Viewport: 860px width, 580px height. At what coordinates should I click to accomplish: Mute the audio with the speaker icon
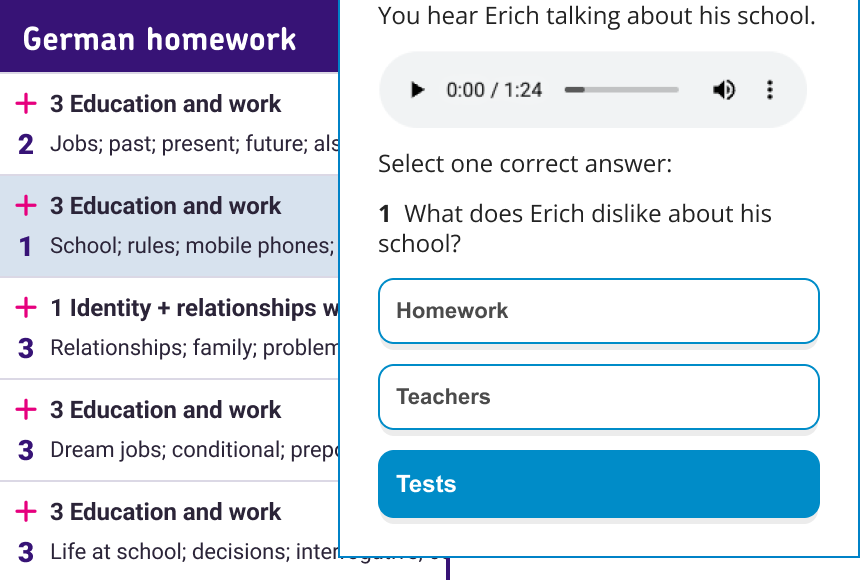(723, 90)
